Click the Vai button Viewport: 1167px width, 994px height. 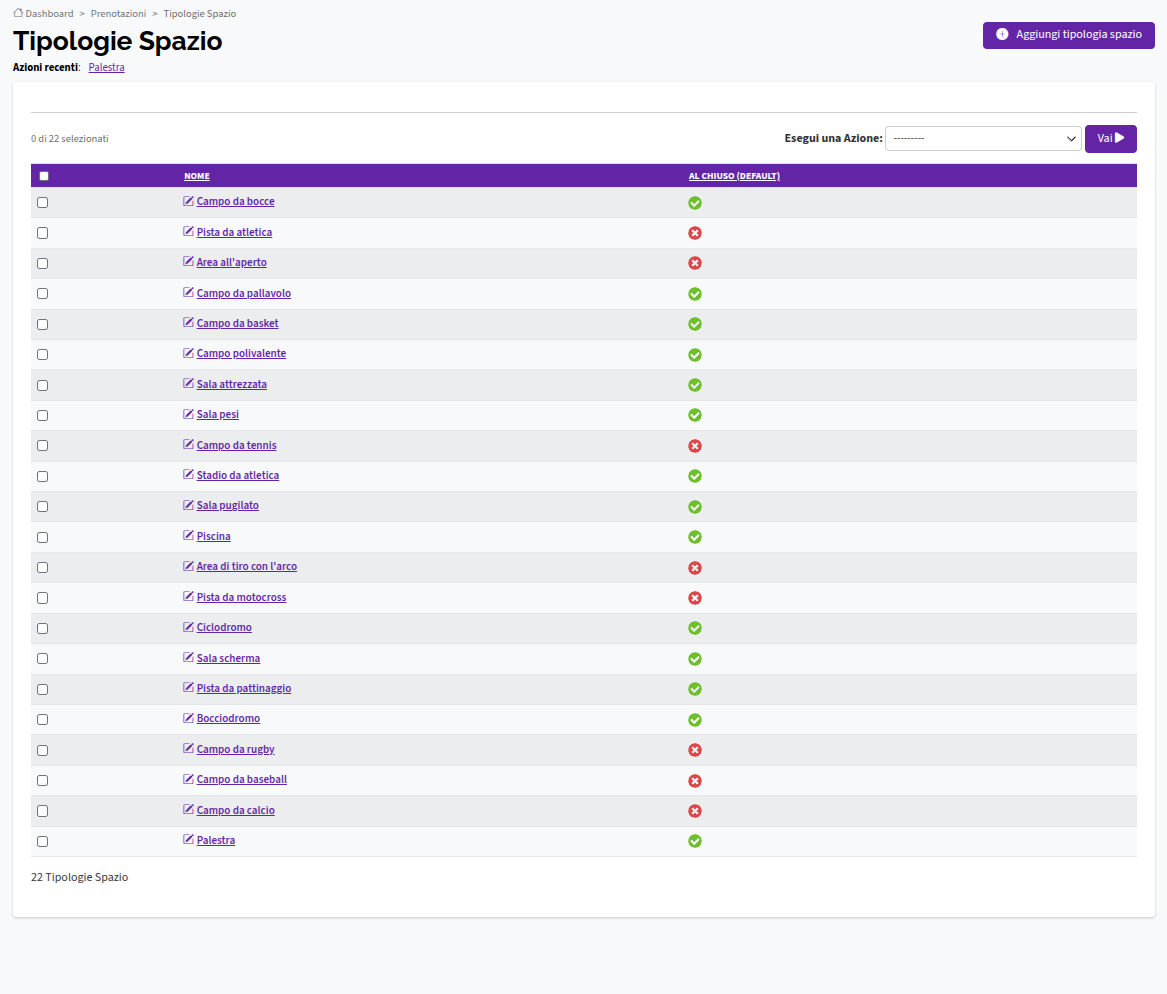click(1110, 138)
